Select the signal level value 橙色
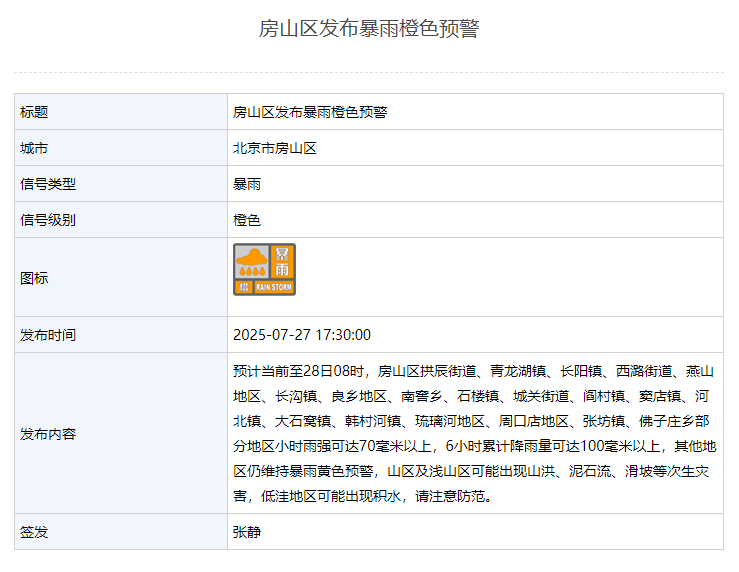The width and height of the screenshot is (739, 572). [x=247, y=220]
